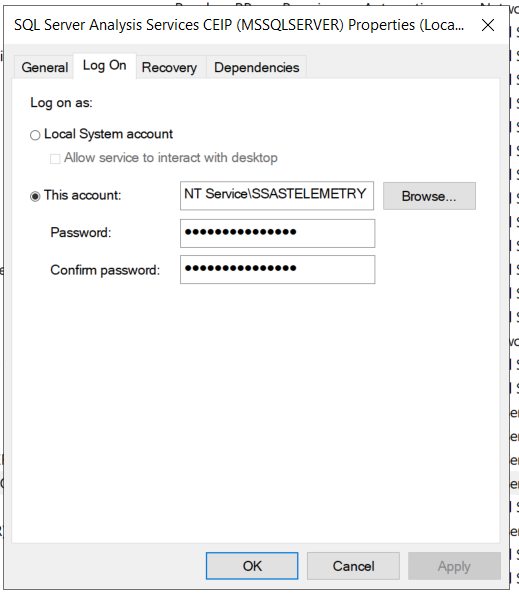
Task: Close the Properties dialog with X
Action: tap(488, 25)
